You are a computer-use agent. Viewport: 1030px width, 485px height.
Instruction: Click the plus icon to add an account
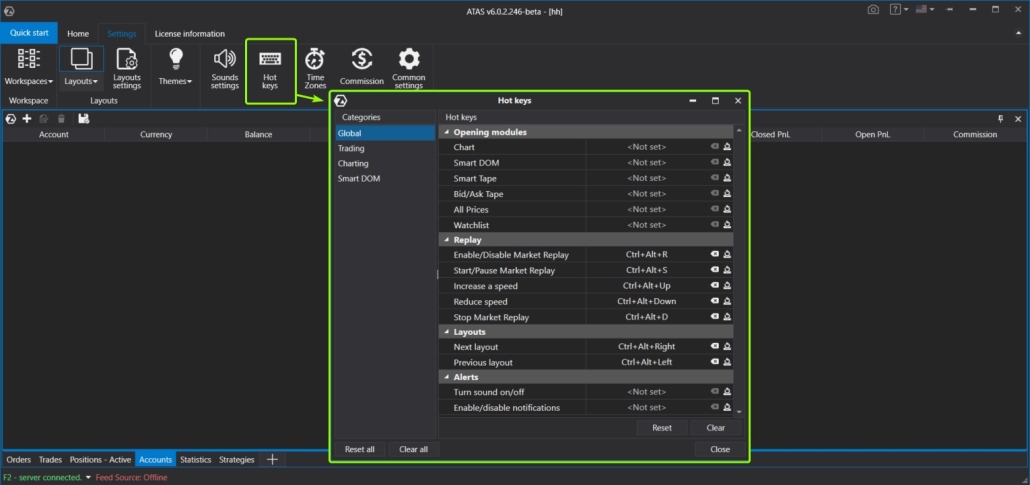click(x=27, y=118)
